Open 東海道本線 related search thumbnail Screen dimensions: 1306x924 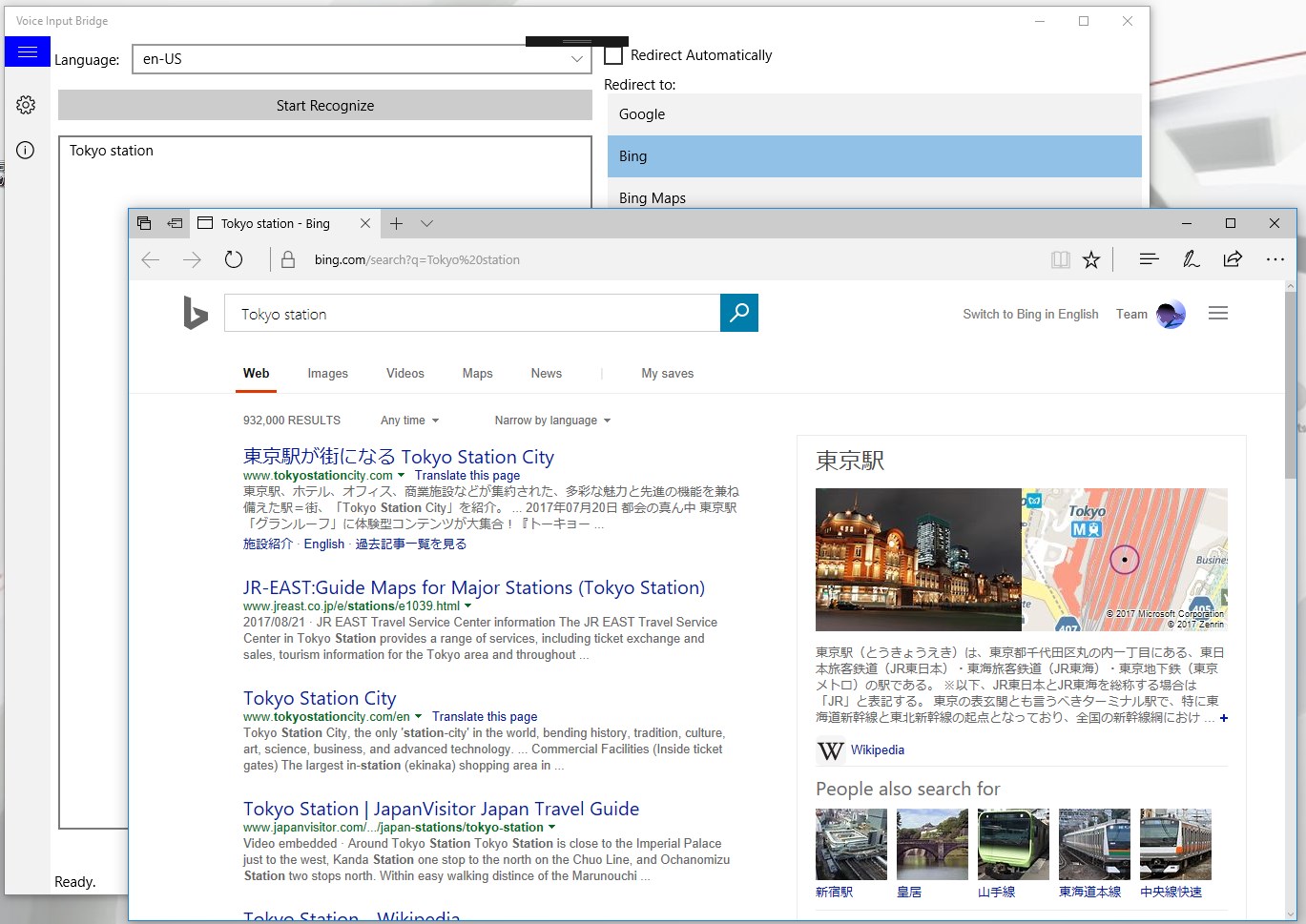coord(1094,845)
